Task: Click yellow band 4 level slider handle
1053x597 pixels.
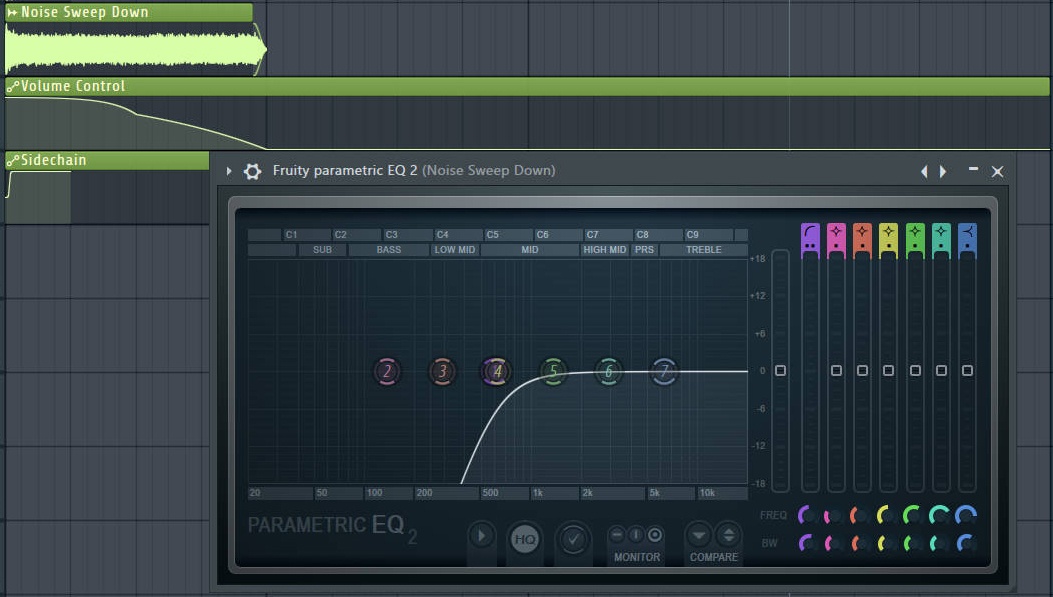Action: pyautogui.click(x=888, y=371)
